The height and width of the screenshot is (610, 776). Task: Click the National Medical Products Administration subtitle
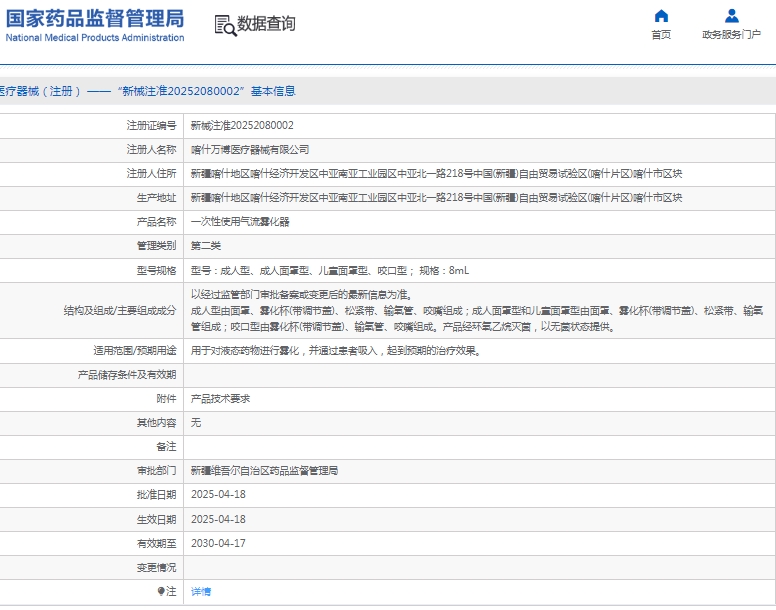pos(95,38)
